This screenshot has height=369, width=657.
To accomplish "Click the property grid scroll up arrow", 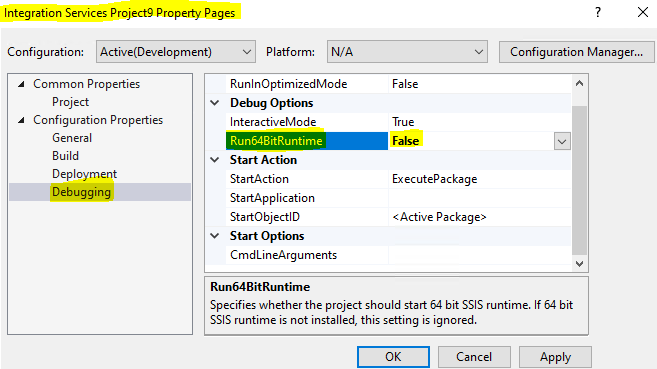I will click(579, 83).
